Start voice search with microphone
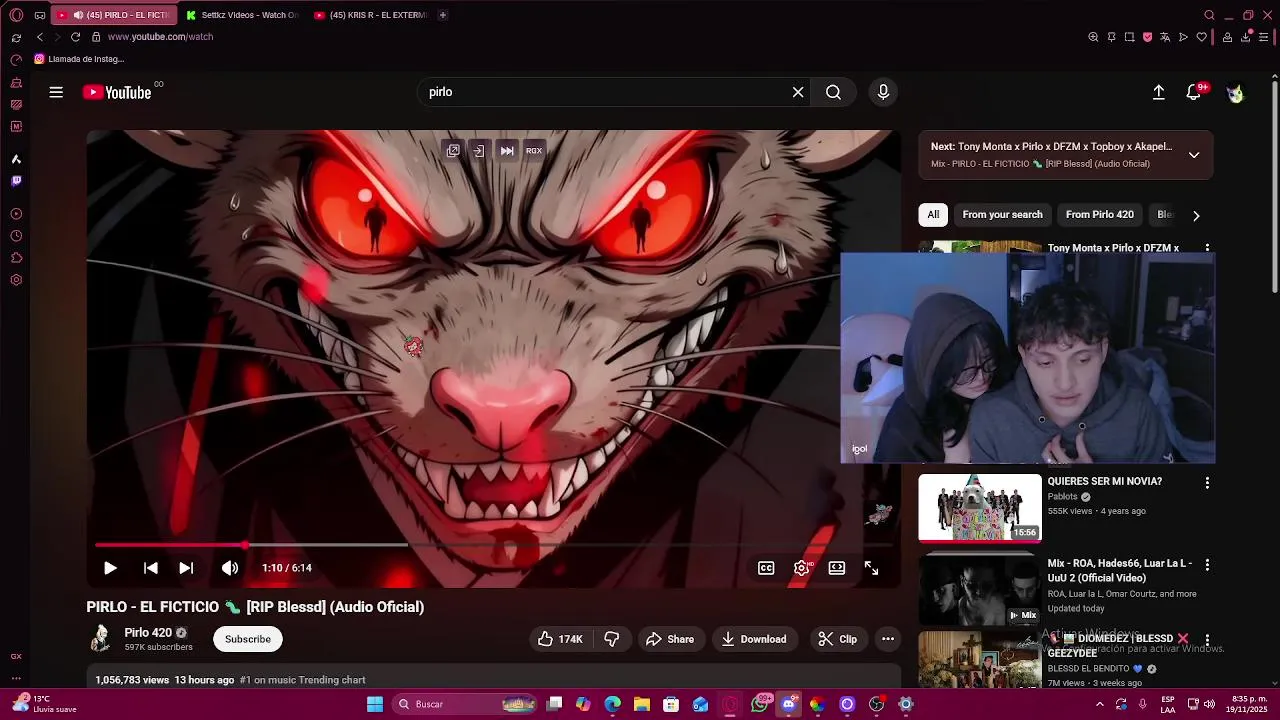This screenshot has width=1280, height=720. [x=883, y=92]
